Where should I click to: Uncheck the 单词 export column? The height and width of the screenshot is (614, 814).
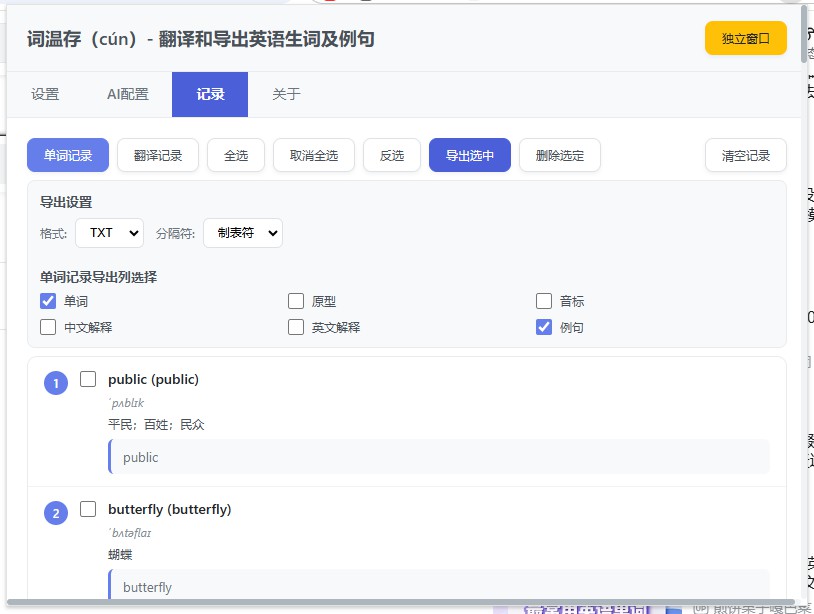coord(48,301)
